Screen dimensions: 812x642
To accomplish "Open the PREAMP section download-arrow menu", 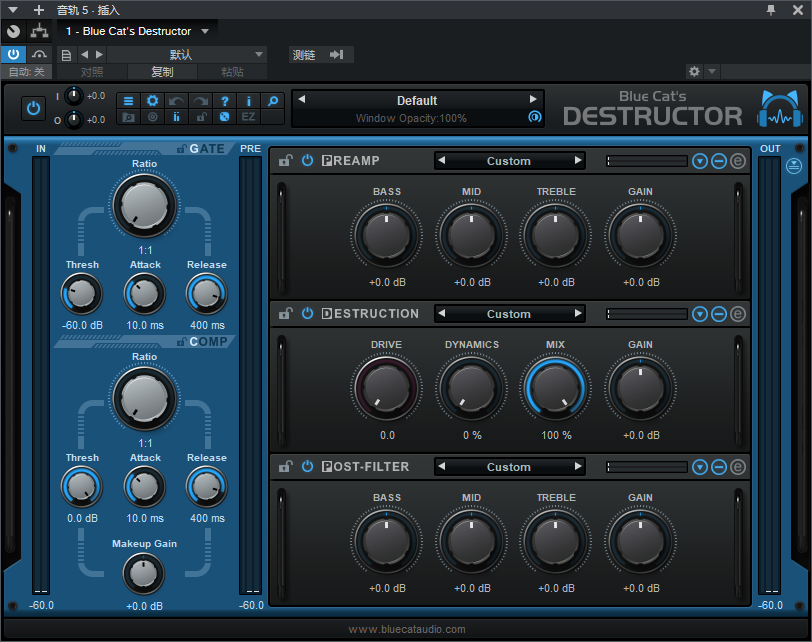I will (700, 161).
